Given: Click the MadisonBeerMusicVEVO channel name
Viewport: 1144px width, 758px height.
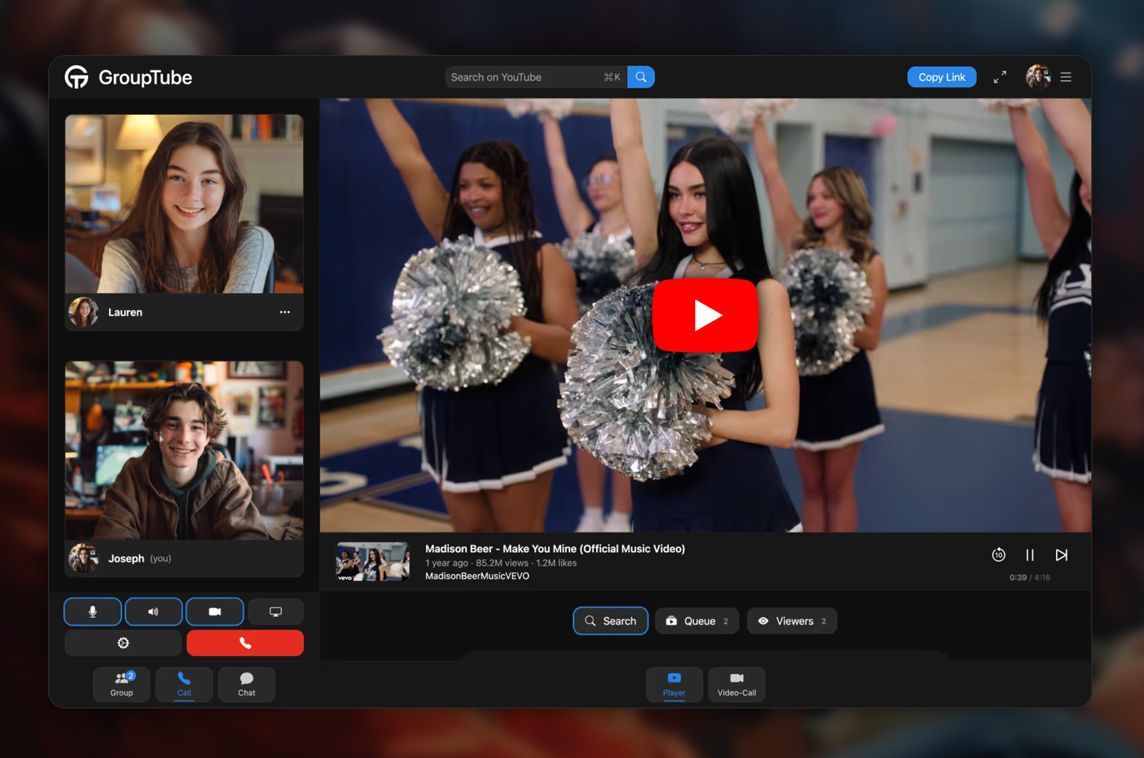Looking at the screenshot, I should 477,576.
